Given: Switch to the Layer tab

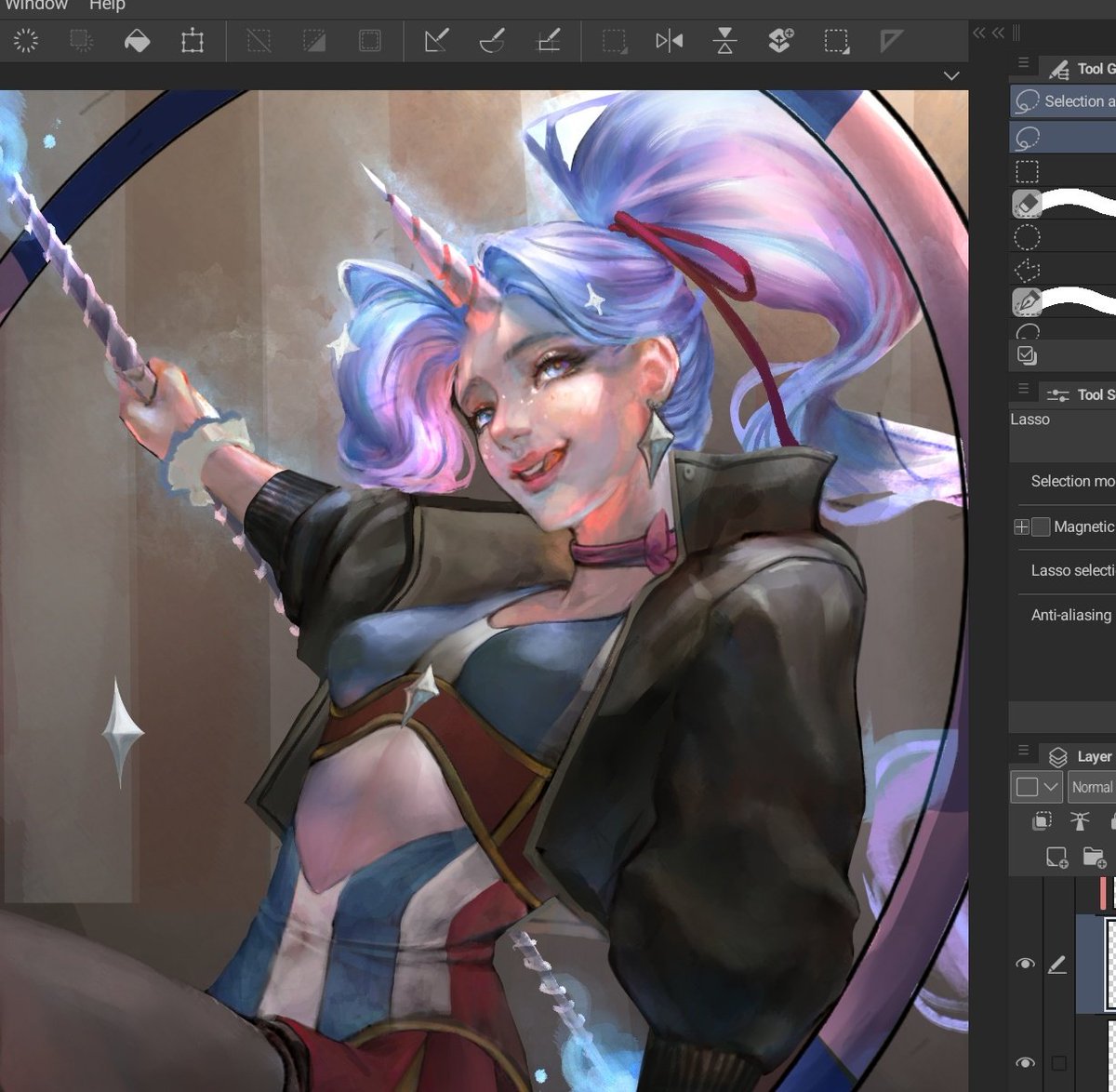Looking at the screenshot, I should (1079, 756).
